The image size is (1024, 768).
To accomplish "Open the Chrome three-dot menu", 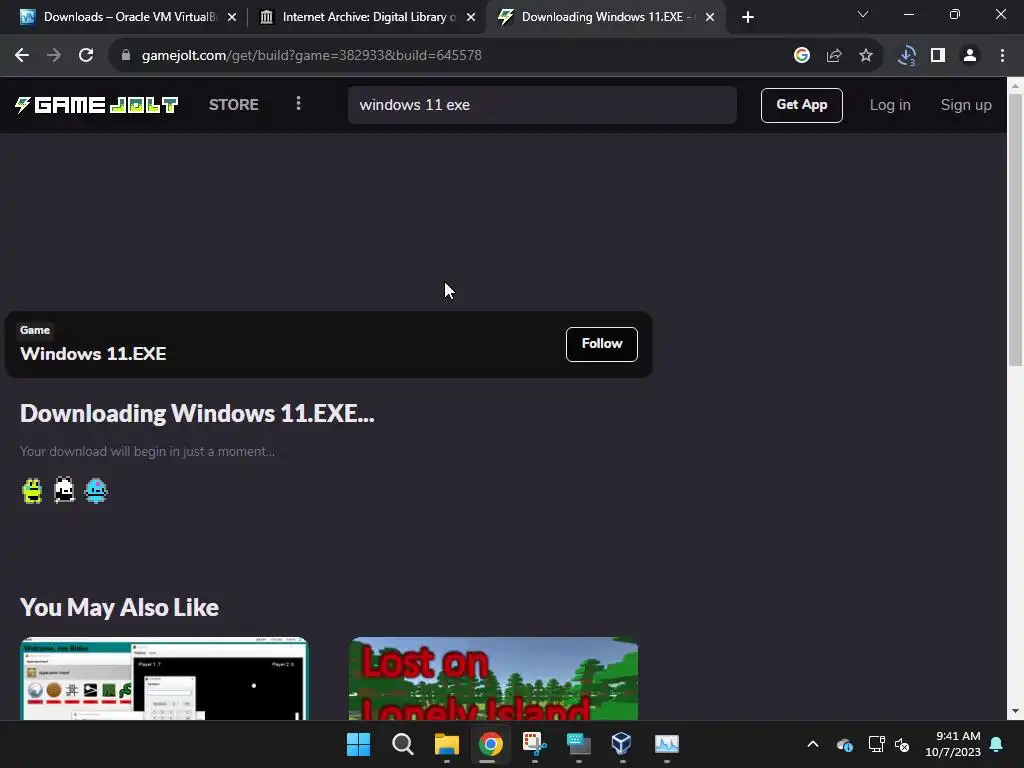I will [1002, 56].
